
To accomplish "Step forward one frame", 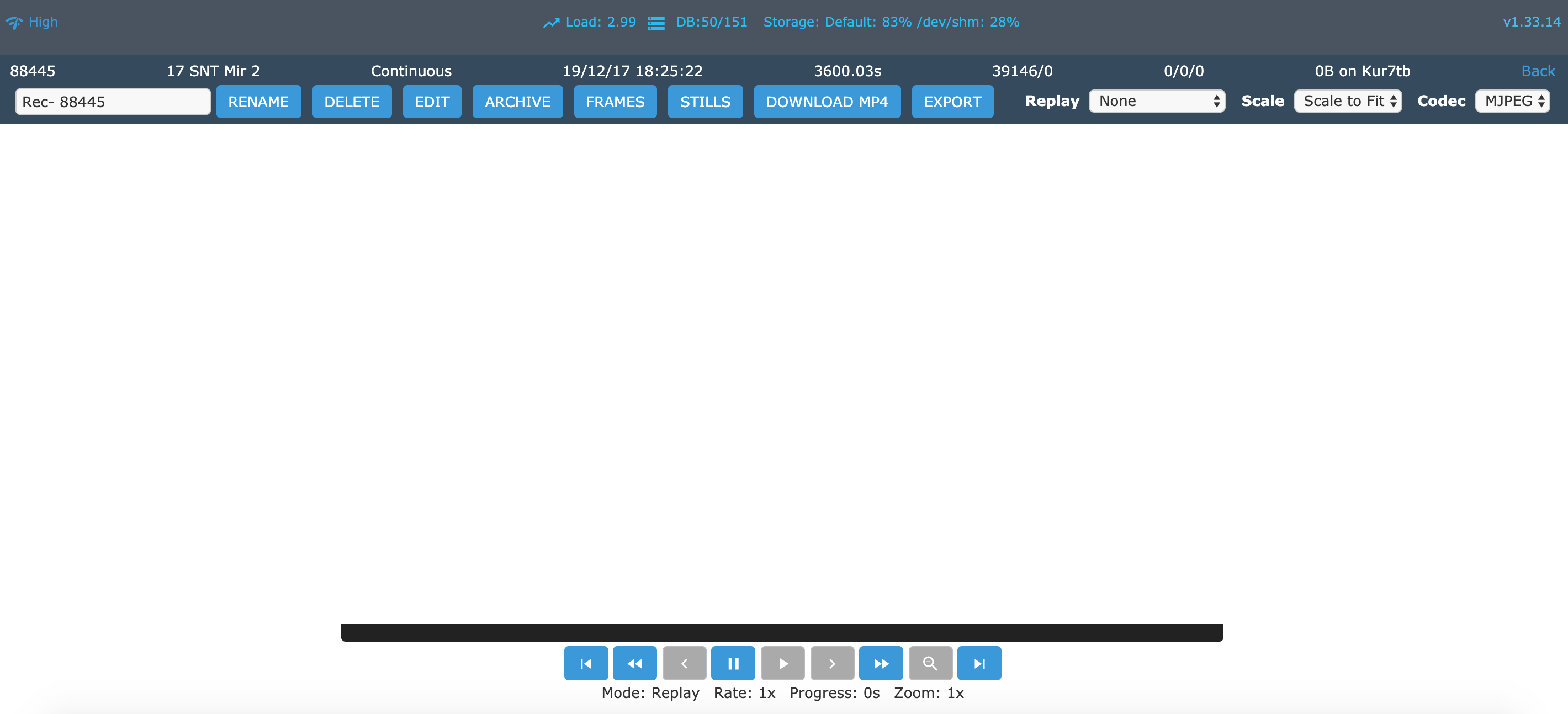I will pos(831,663).
